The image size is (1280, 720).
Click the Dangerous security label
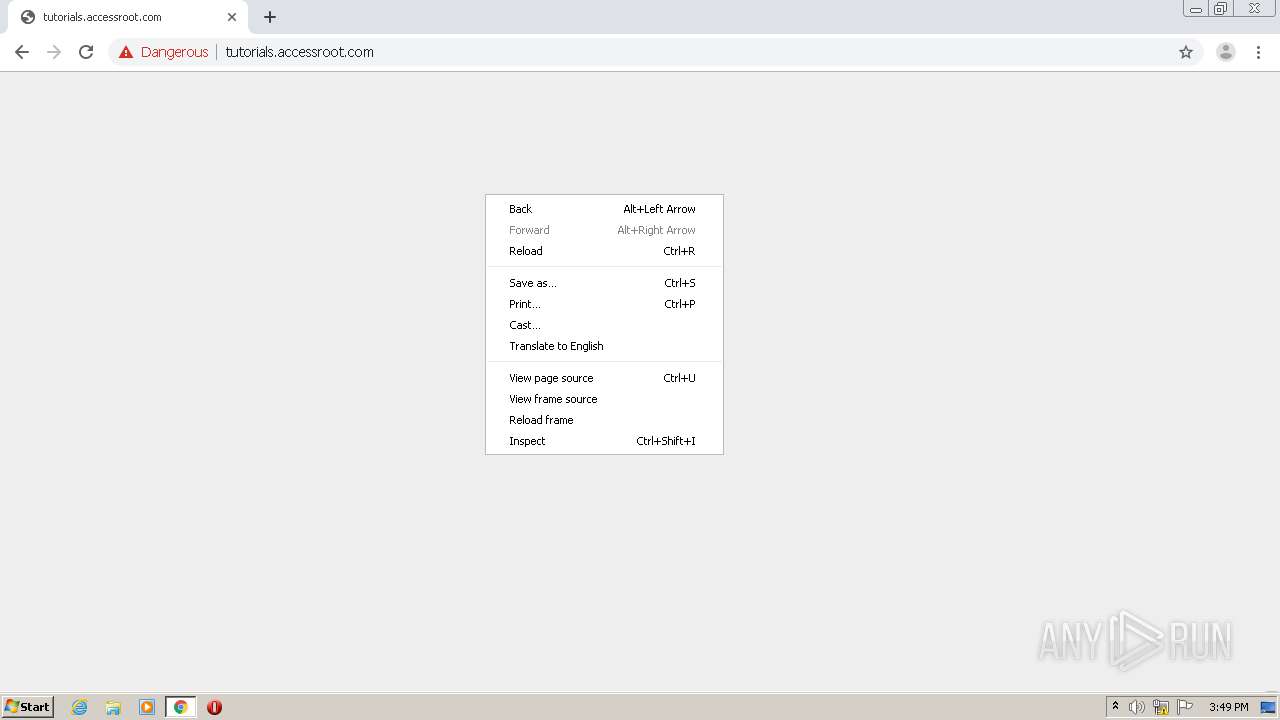point(174,52)
